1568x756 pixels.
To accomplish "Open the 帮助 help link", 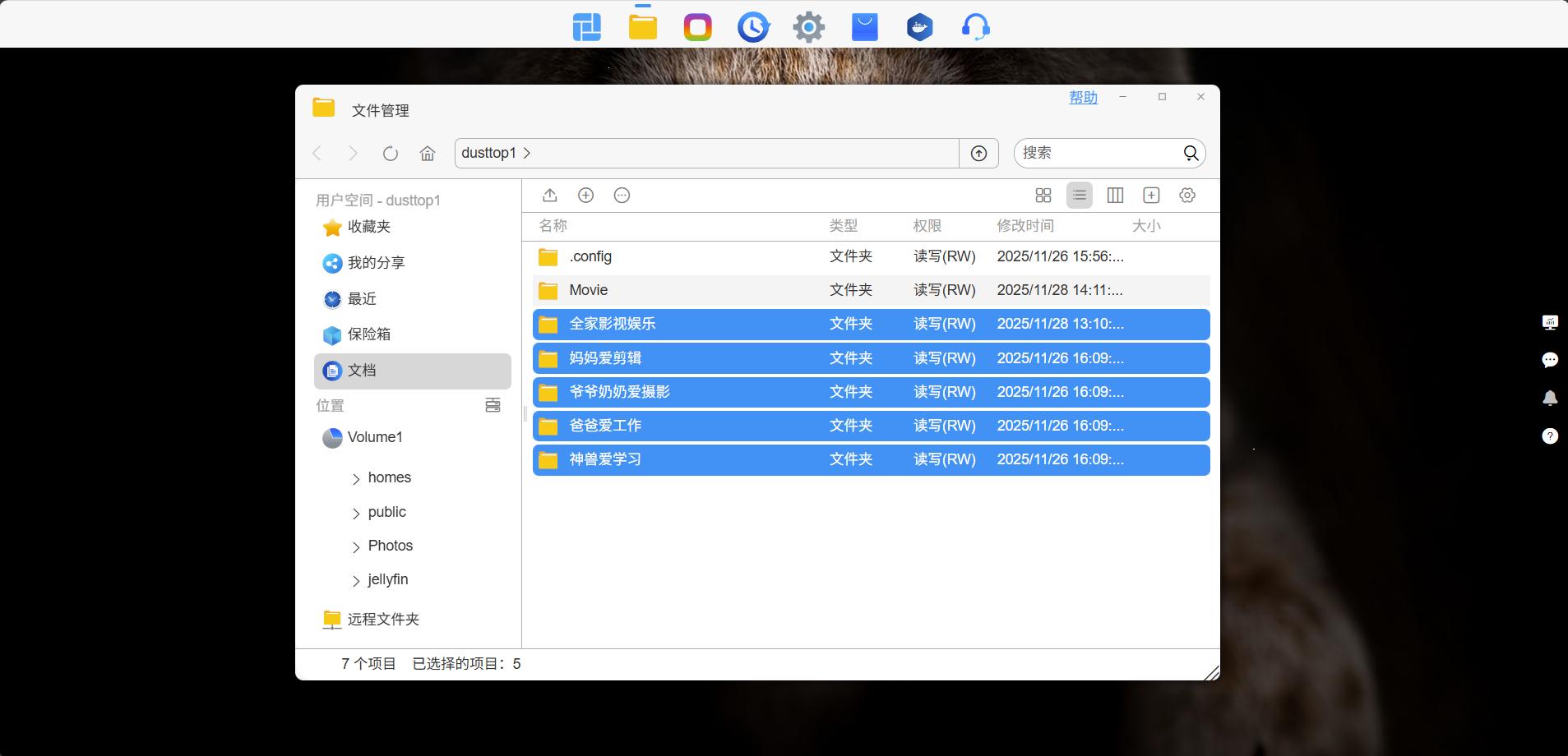I will tap(1083, 97).
